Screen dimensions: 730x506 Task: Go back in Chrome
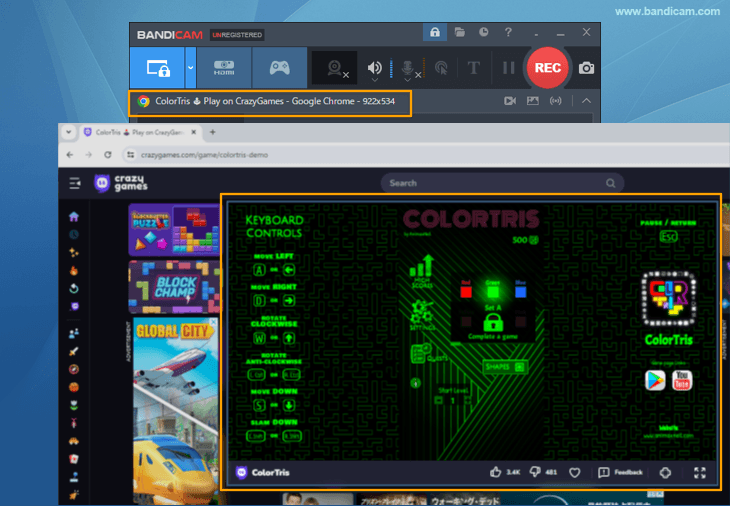click(70, 155)
